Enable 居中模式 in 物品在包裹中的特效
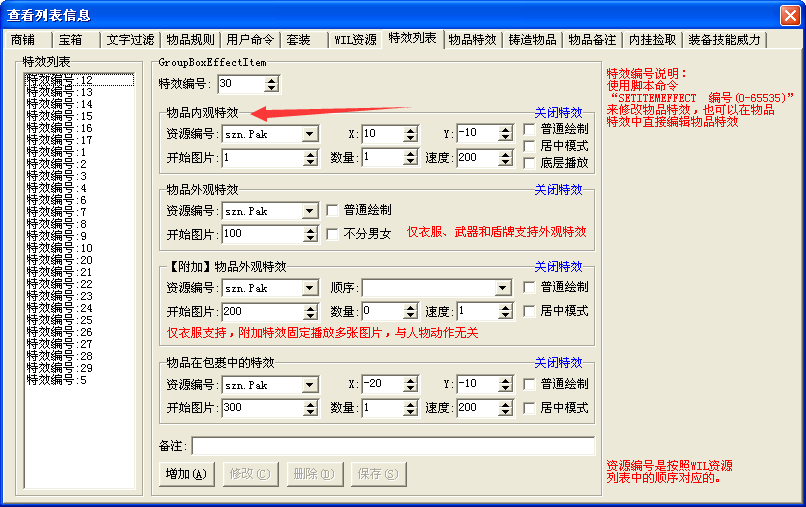This screenshot has width=806, height=507. tap(529, 408)
